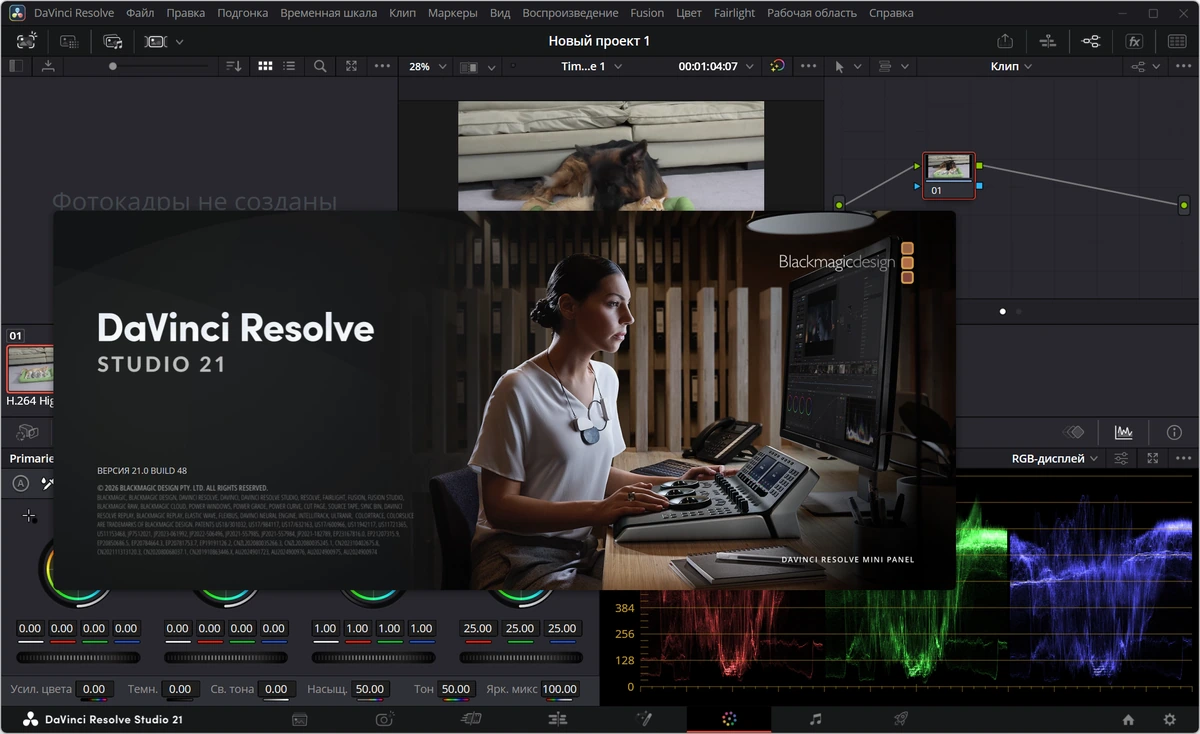
Task: Click the auto balance A icon
Action: [20, 483]
